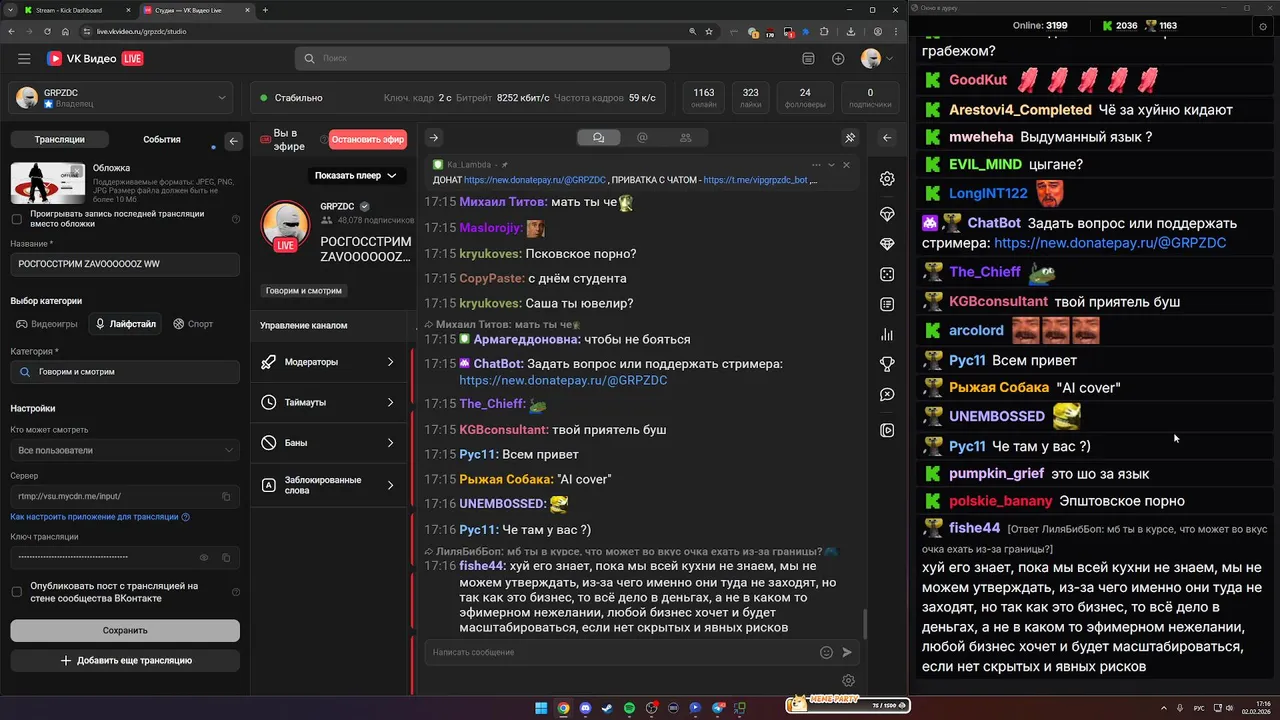Click the VK Video search field
Image resolution: width=1280 pixels, height=720 pixels.
pos(482,59)
